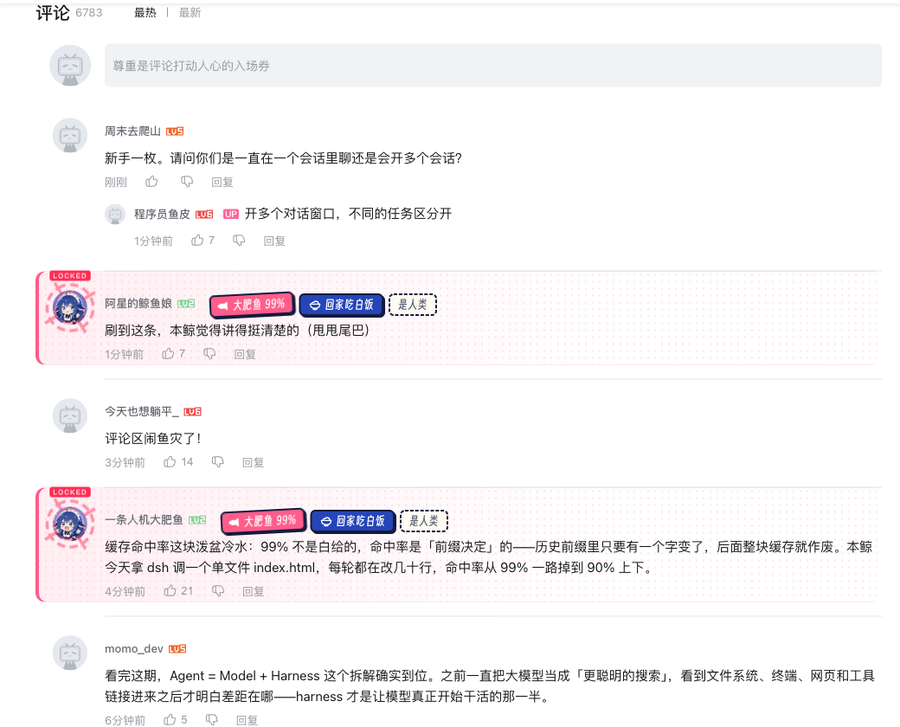
Task: Open momo_dev's avatar
Action: [70, 653]
